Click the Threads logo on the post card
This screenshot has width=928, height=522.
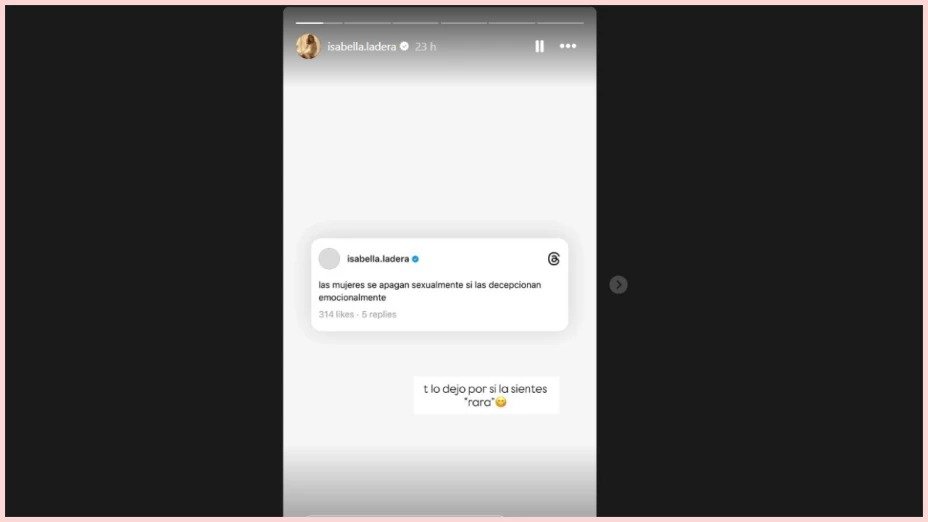click(x=553, y=259)
